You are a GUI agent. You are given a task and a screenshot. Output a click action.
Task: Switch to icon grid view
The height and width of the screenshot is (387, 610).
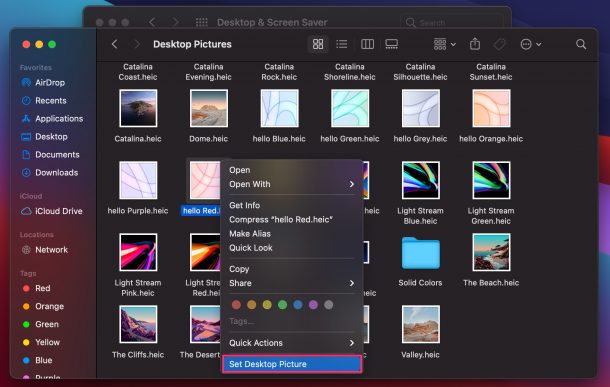coord(318,44)
